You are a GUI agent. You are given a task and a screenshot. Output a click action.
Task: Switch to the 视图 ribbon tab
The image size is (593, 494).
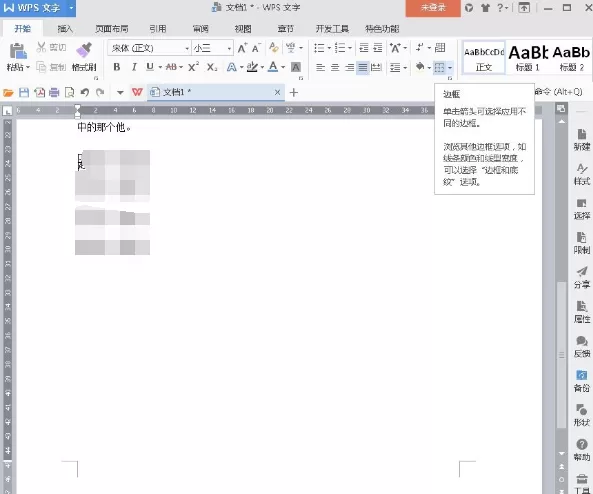click(x=243, y=29)
